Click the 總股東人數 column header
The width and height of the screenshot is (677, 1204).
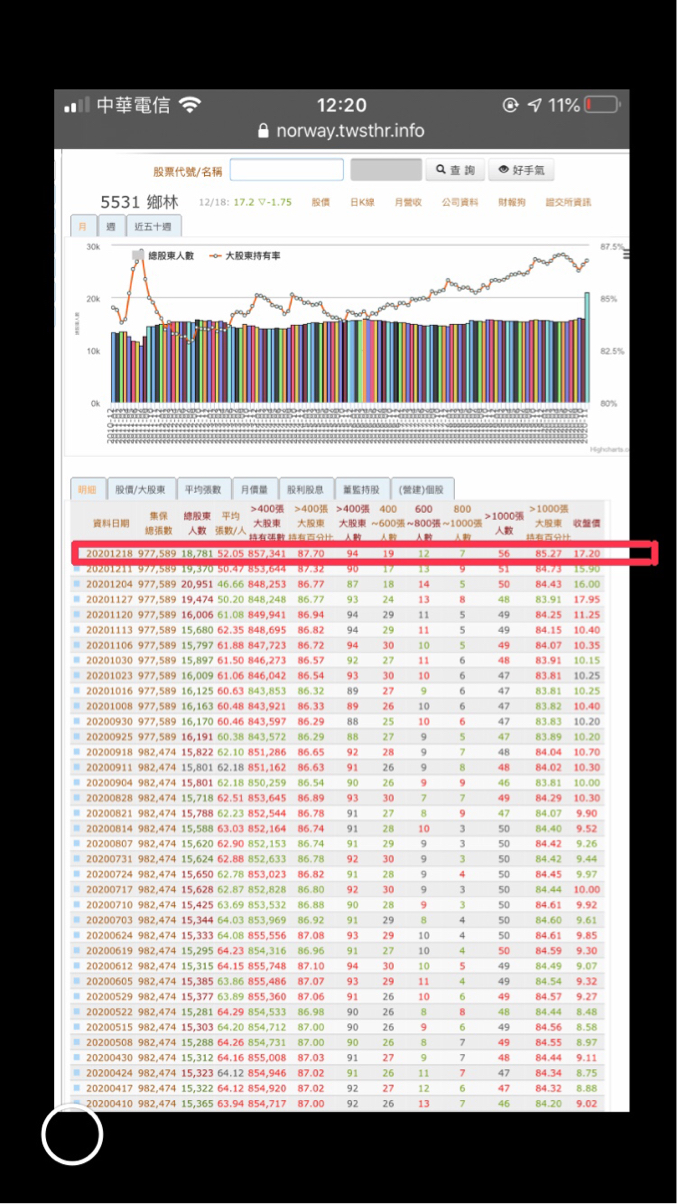click(x=197, y=522)
